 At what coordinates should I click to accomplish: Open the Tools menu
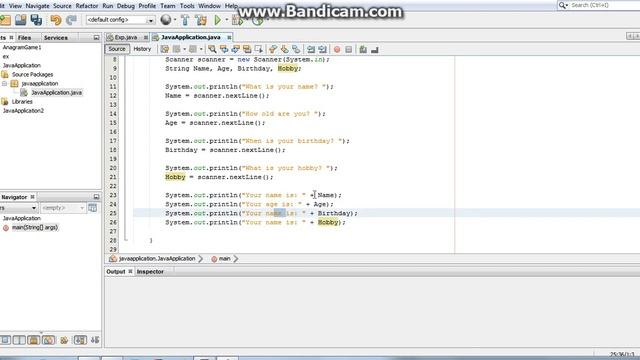click(187, 6)
